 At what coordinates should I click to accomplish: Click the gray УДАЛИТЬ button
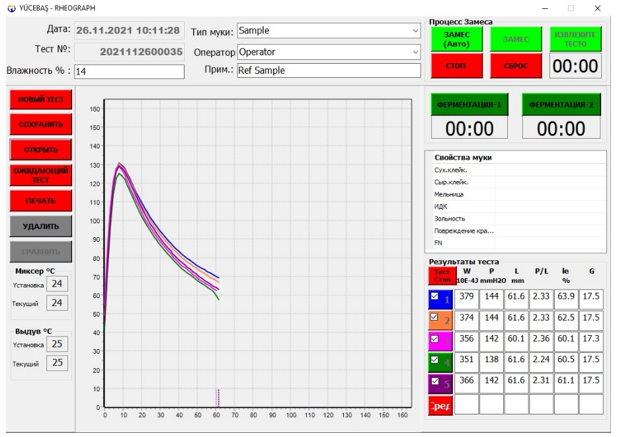click(41, 226)
